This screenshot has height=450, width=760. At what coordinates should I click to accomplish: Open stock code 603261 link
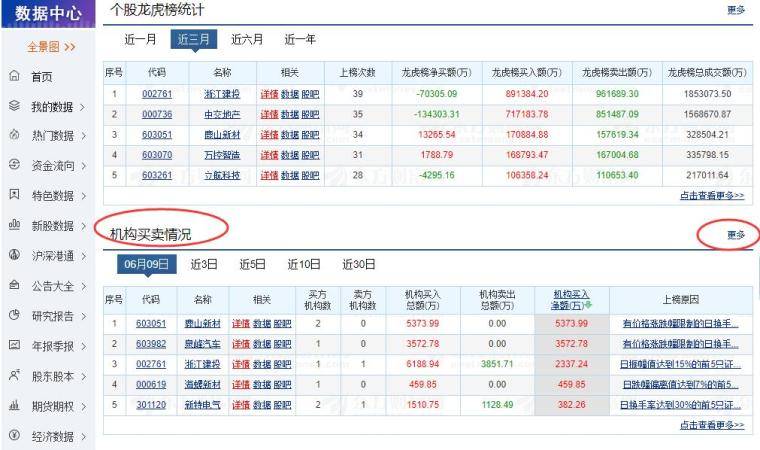(157, 176)
